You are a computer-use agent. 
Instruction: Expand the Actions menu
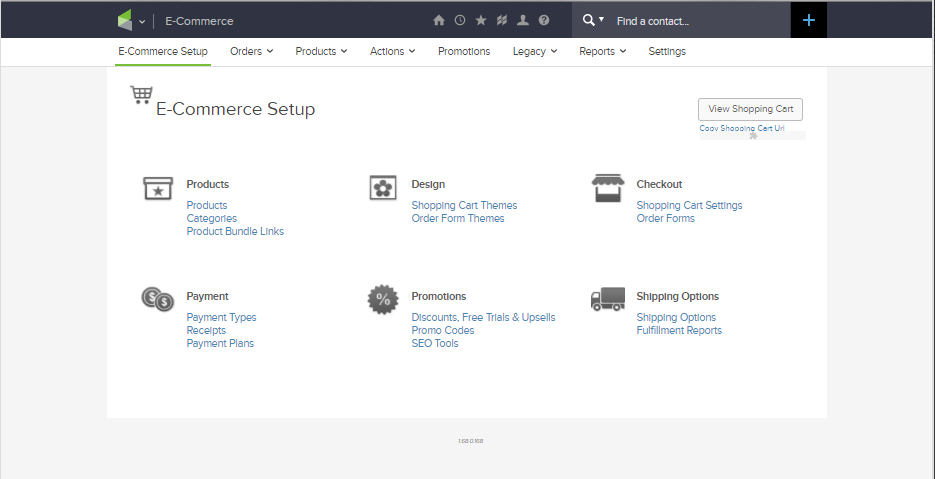(x=393, y=51)
